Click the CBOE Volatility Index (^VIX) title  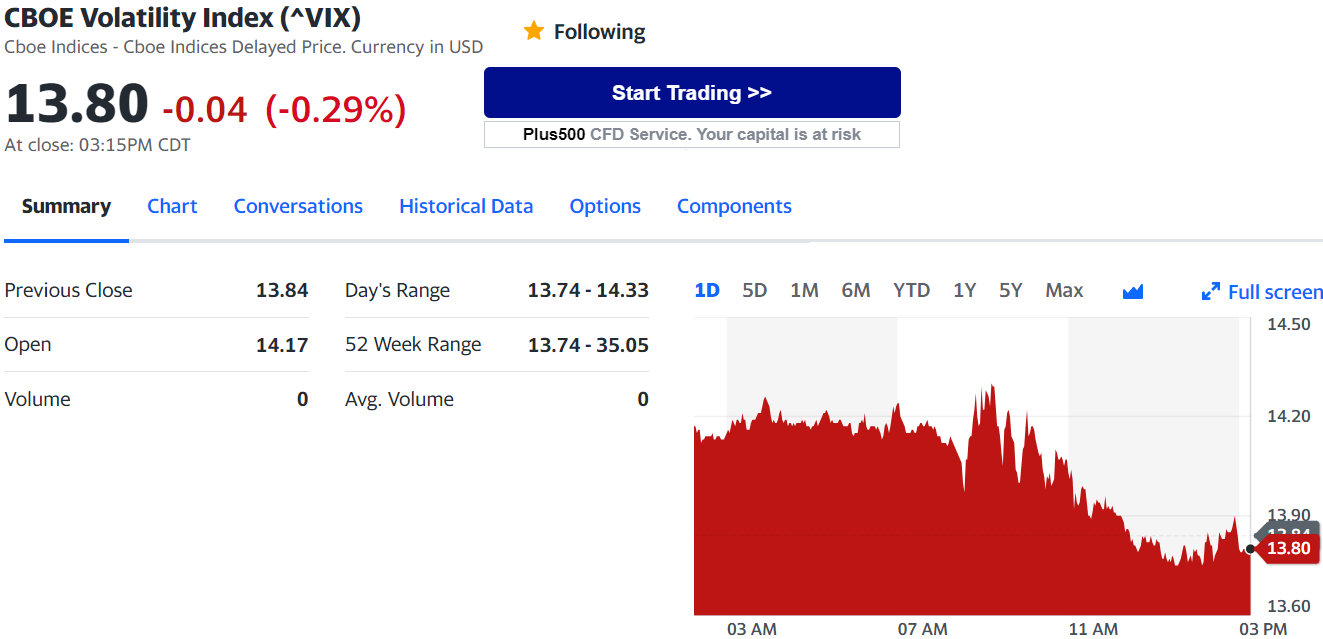[183, 17]
